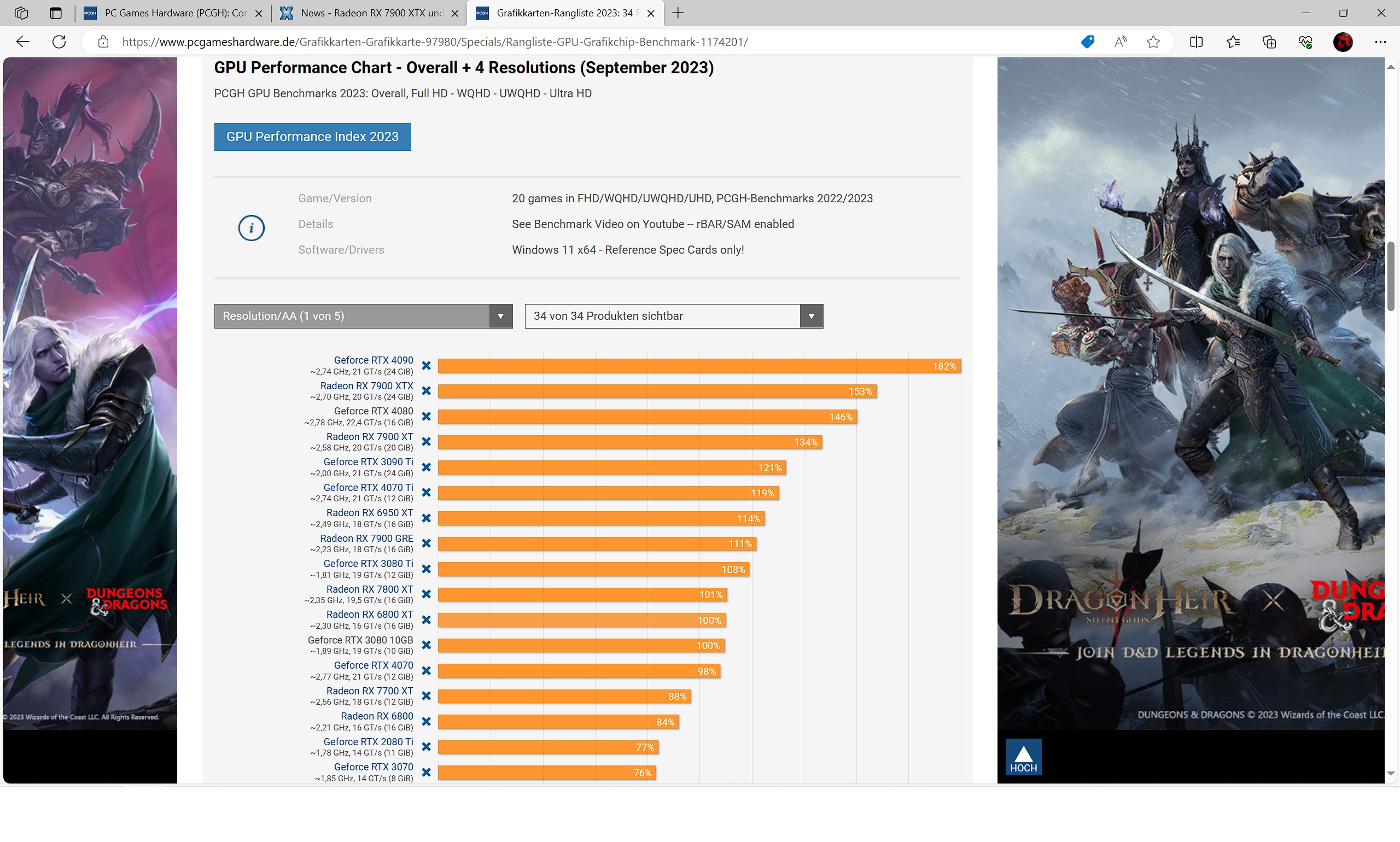The height and width of the screenshot is (842, 1400).
Task: Add page to favorites with the star icon
Action: pos(1153,42)
